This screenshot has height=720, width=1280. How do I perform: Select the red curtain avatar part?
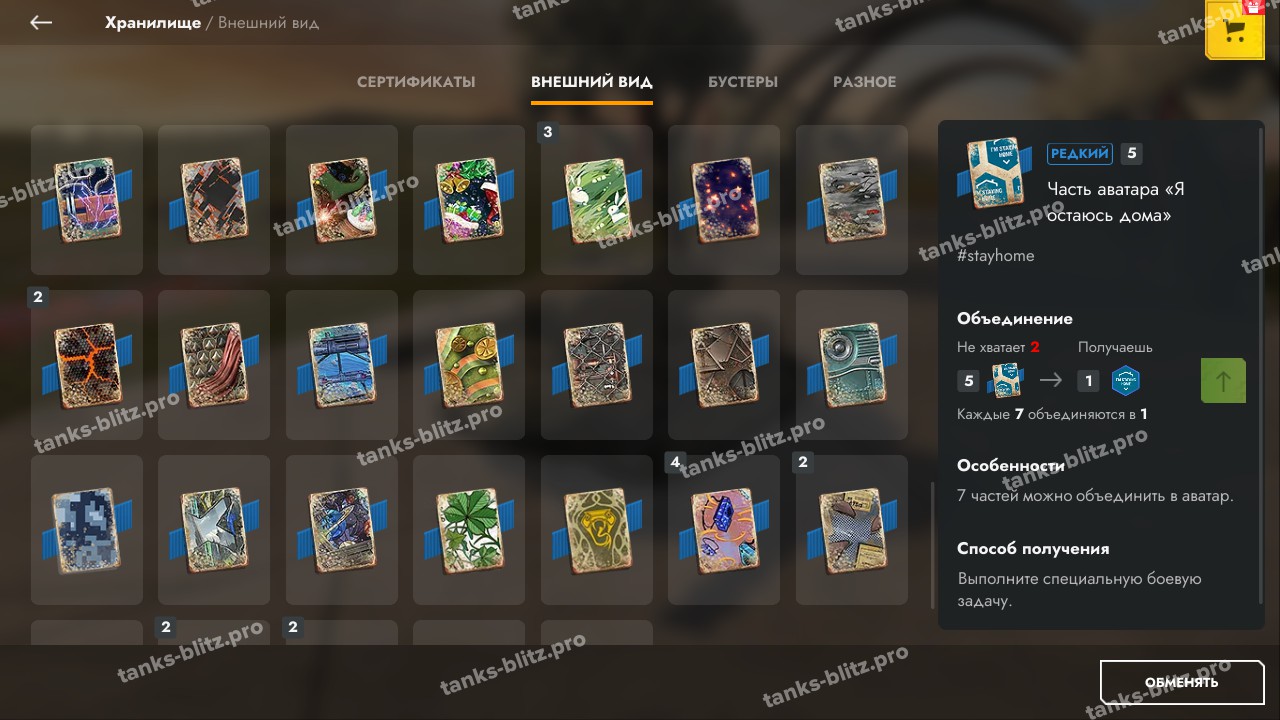pyautogui.click(x=213, y=364)
